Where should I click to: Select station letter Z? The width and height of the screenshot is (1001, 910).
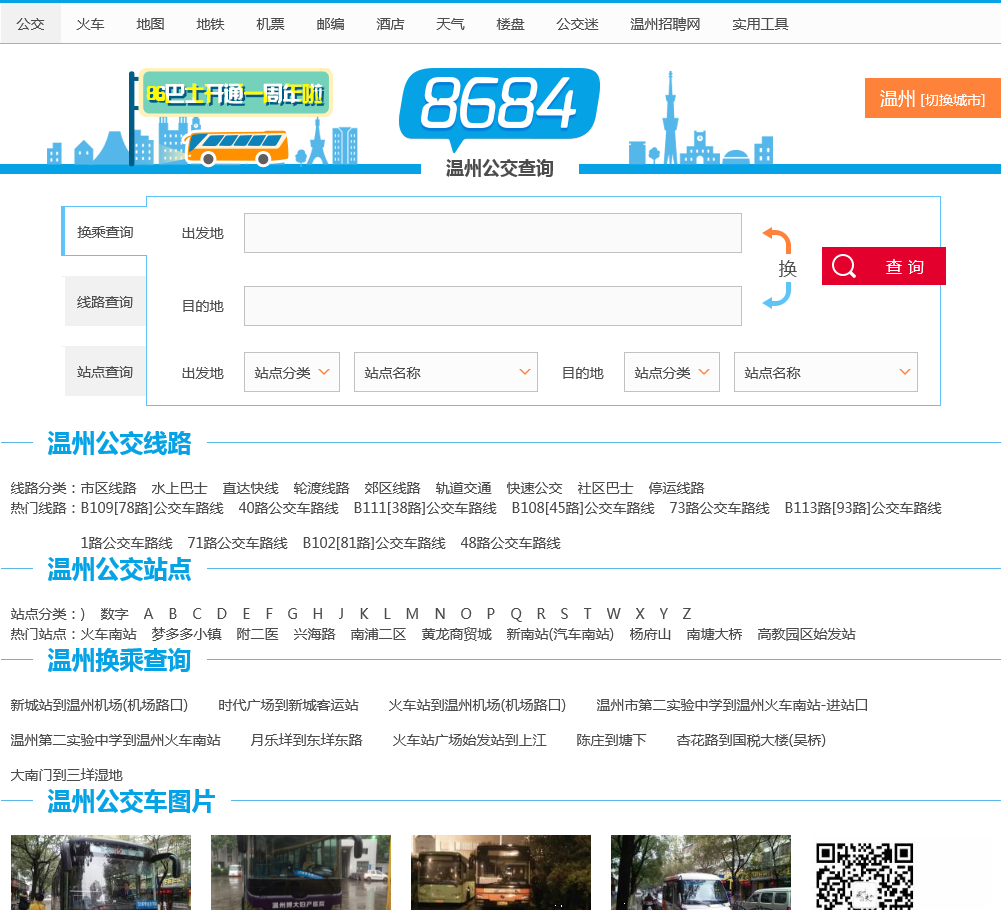[687, 614]
